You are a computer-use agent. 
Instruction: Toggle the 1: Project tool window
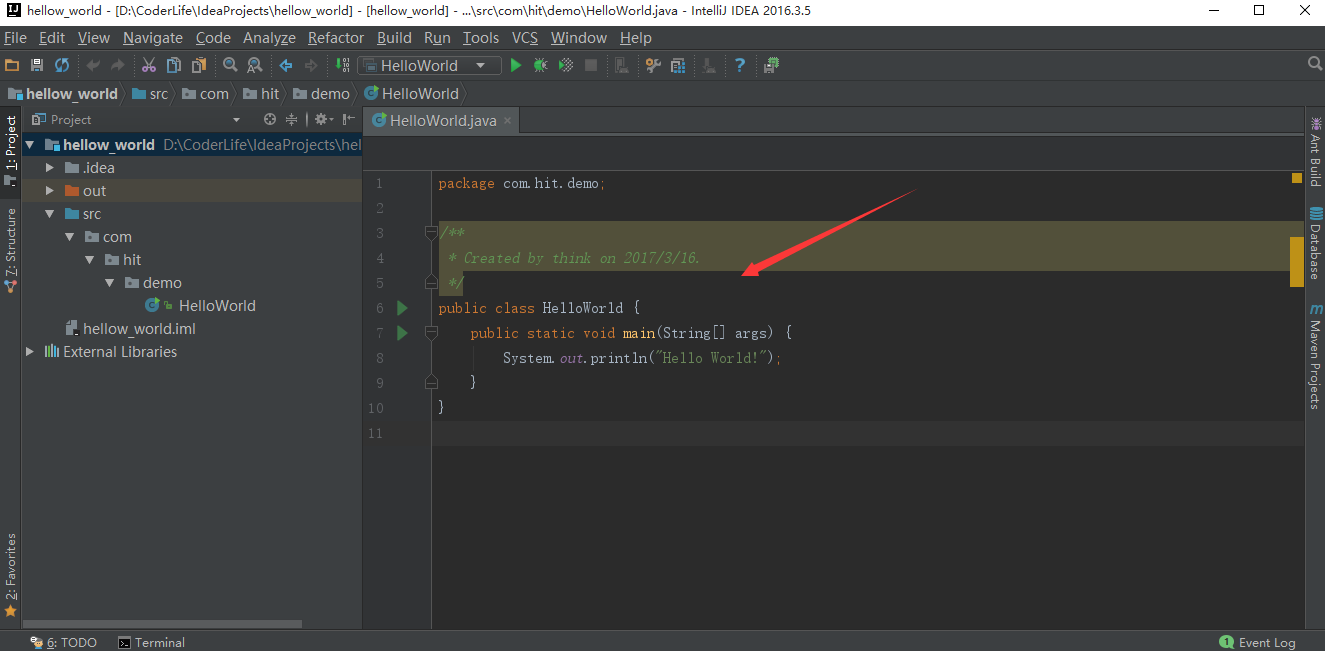coord(11,150)
